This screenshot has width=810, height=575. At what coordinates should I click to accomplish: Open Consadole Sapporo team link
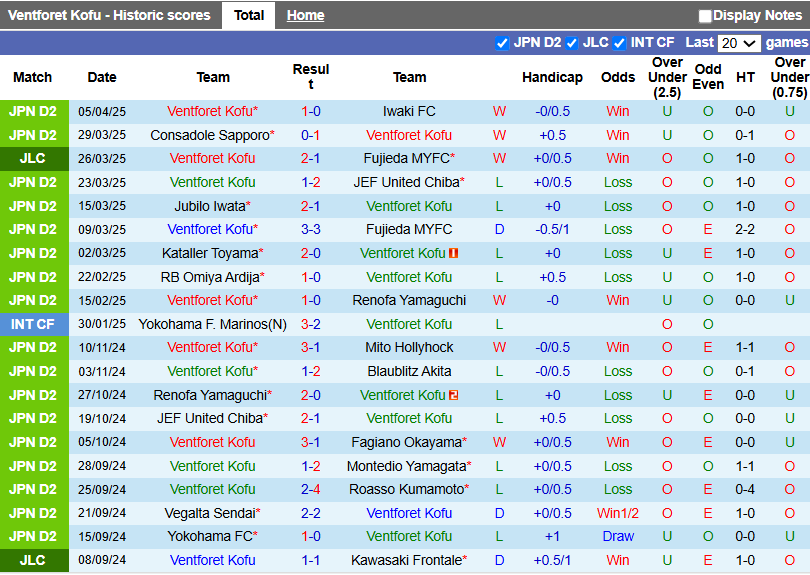click(212, 135)
